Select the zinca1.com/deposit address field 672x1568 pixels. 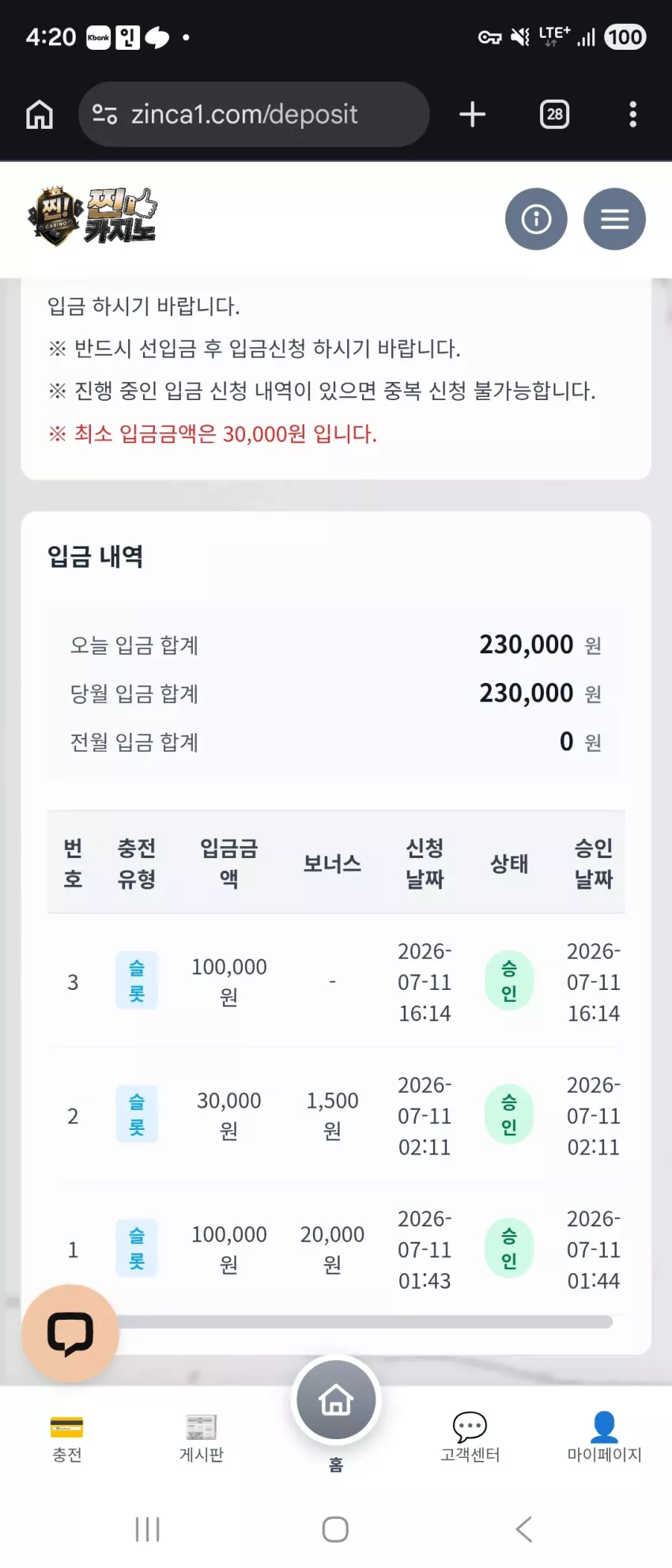(x=254, y=115)
